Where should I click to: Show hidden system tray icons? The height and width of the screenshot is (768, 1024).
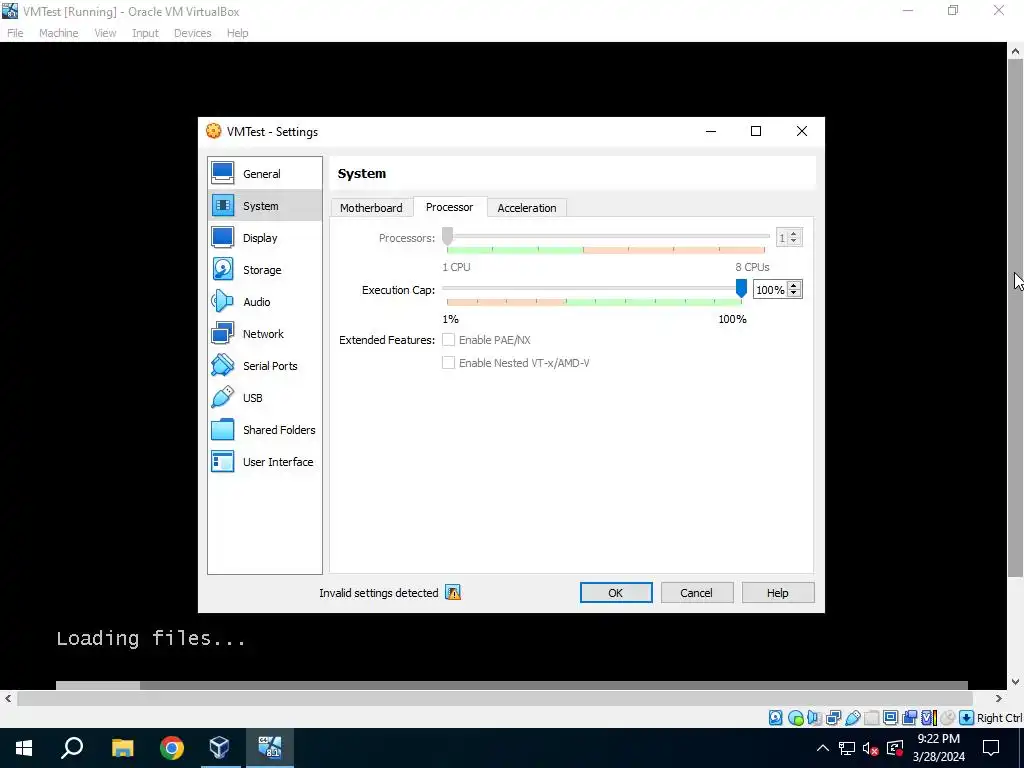[823, 748]
